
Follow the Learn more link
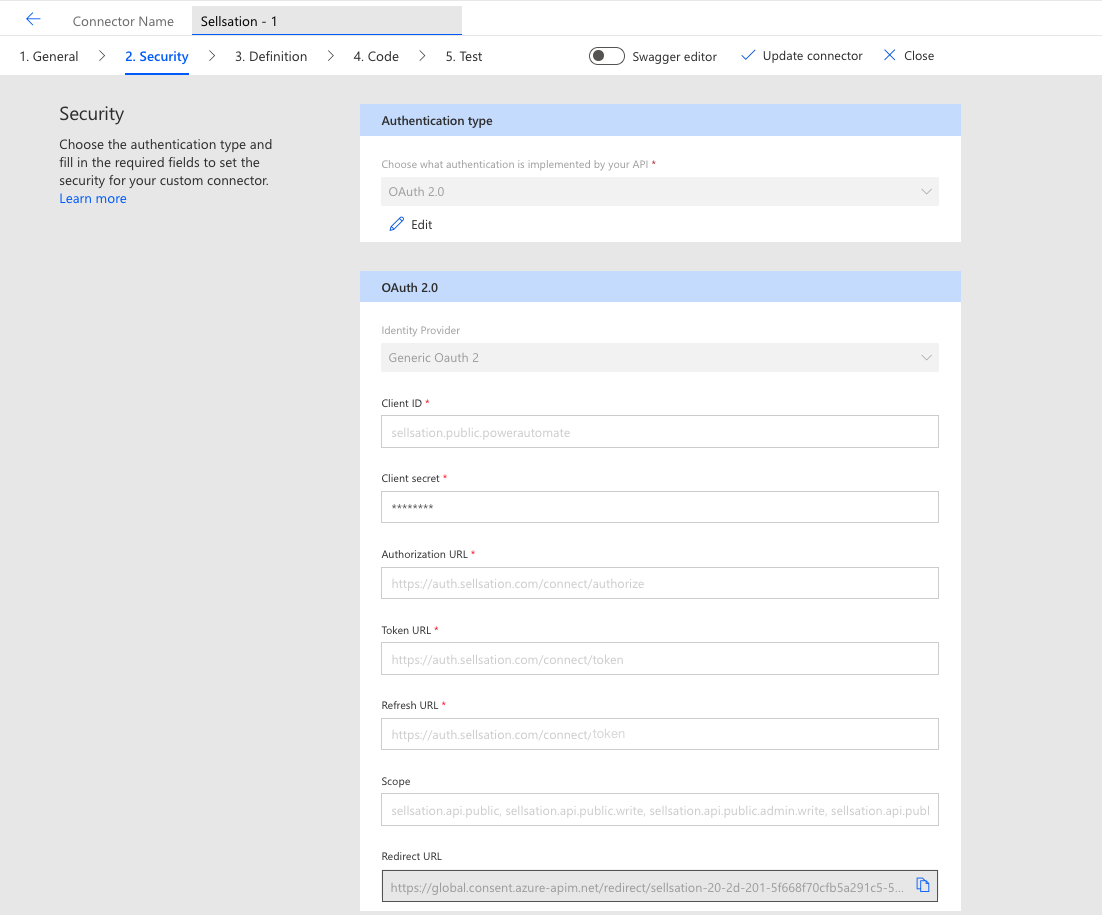(x=93, y=199)
